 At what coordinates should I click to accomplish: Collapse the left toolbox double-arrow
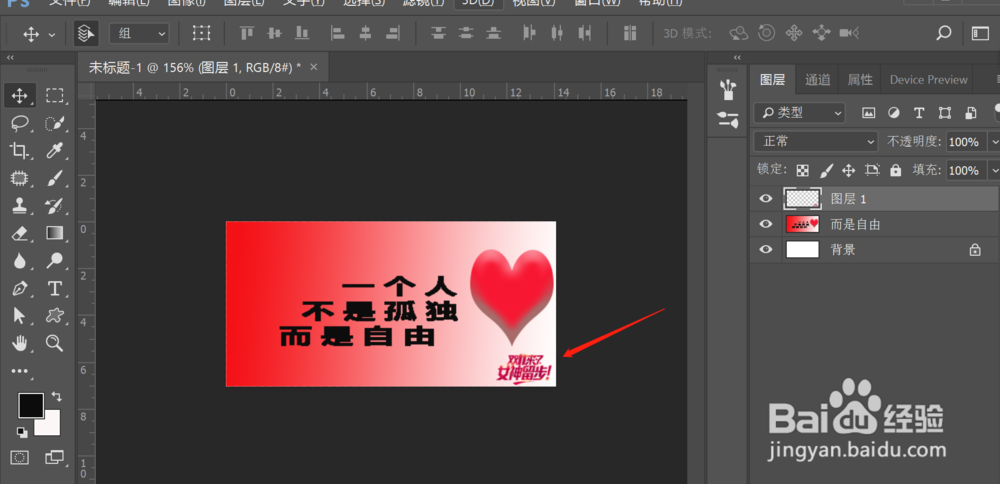coord(10,57)
